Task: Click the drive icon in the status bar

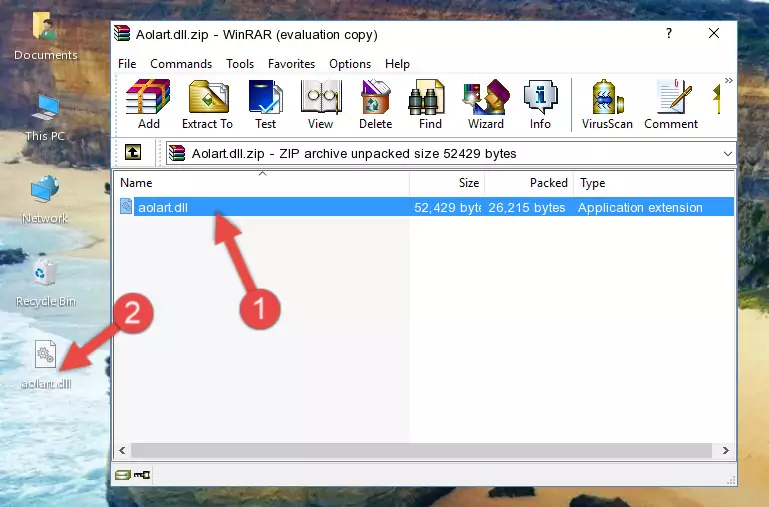Action: click(x=123, y=474)
